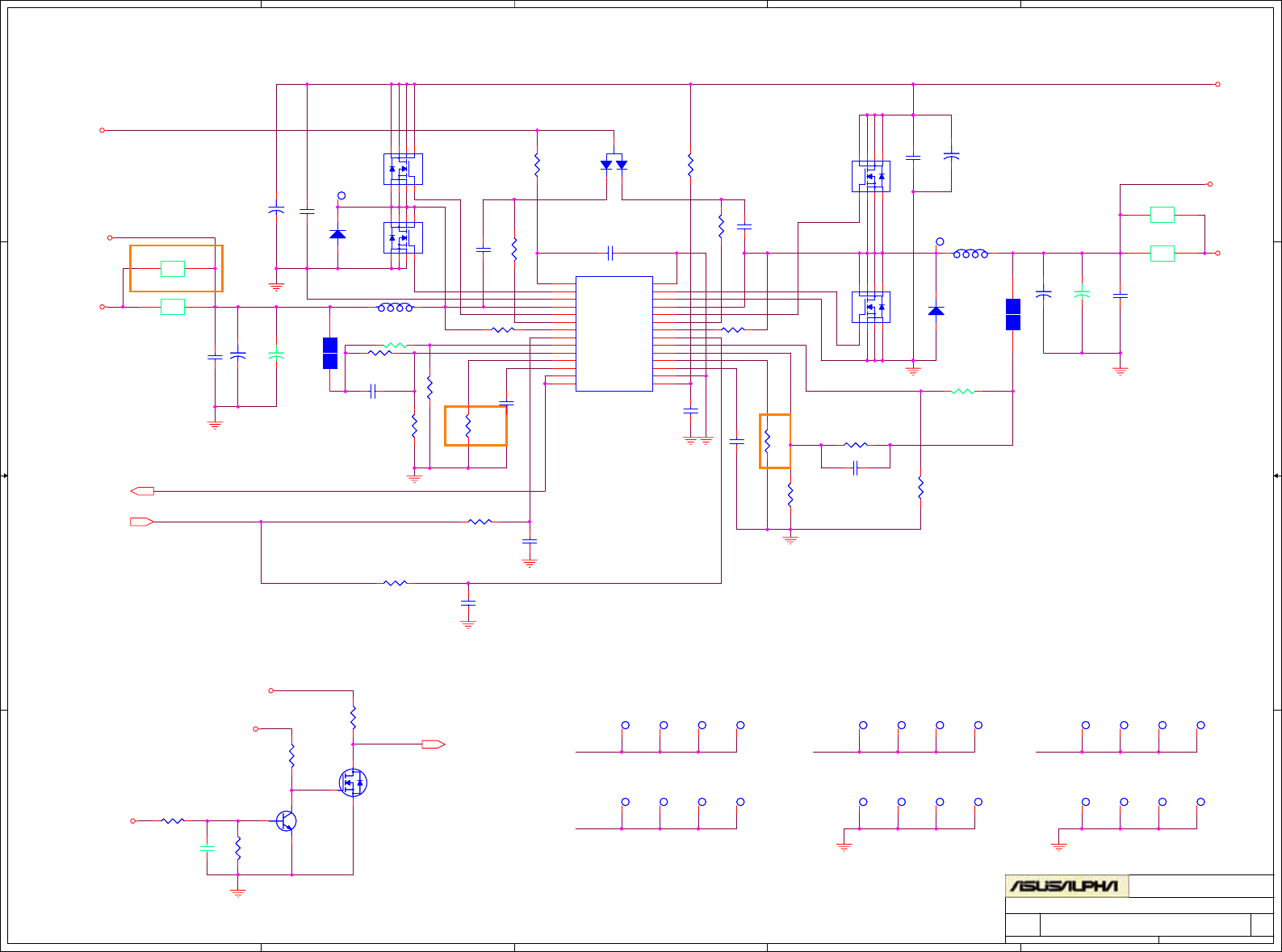Select the NPN bipolar transistor symbol
Image resolution: width=1282 pixels, height=952 pixels.
point(285,821)
